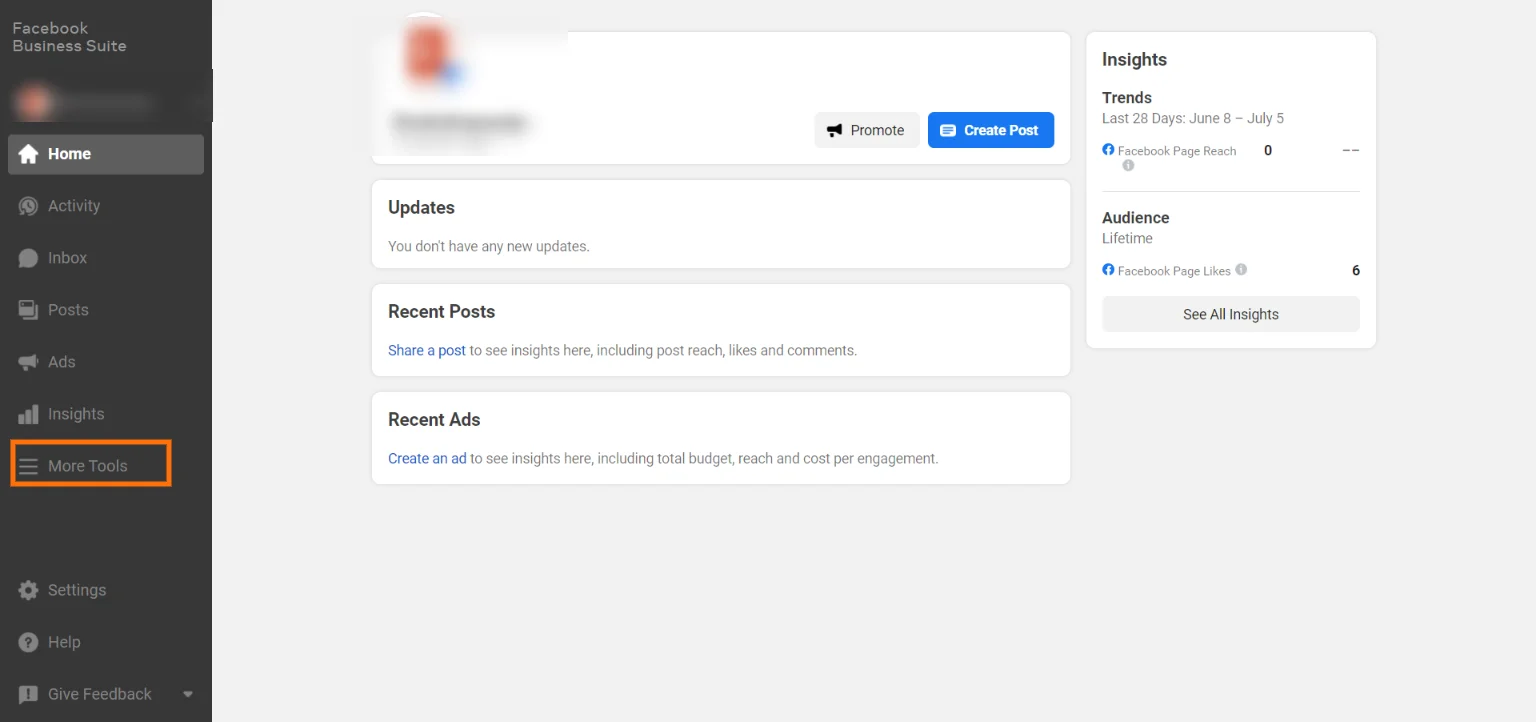The image size is (1536, 722).
Task: Click the Home house icon in sidebar
Action: pos(28,154)
